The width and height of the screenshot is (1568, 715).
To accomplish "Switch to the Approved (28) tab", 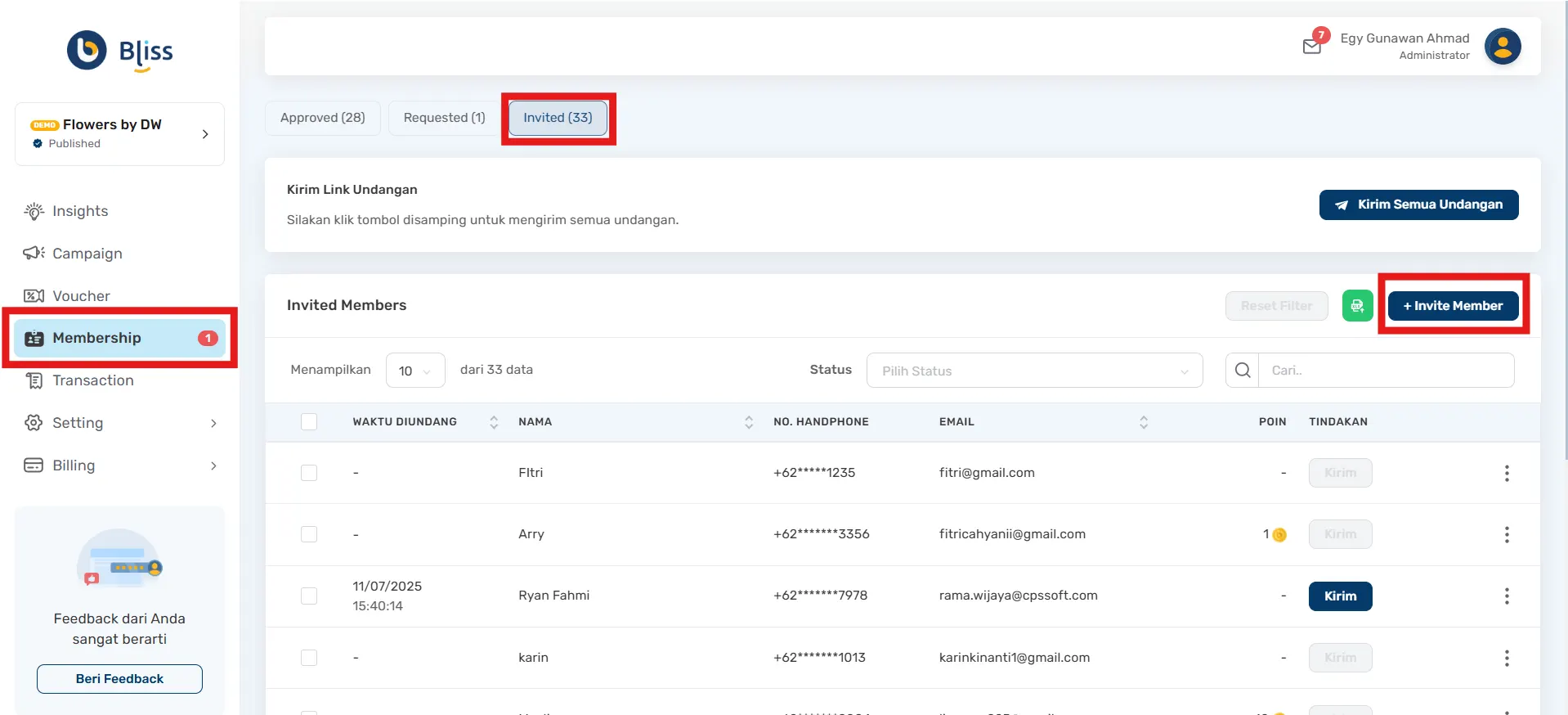I will [322, 118].
